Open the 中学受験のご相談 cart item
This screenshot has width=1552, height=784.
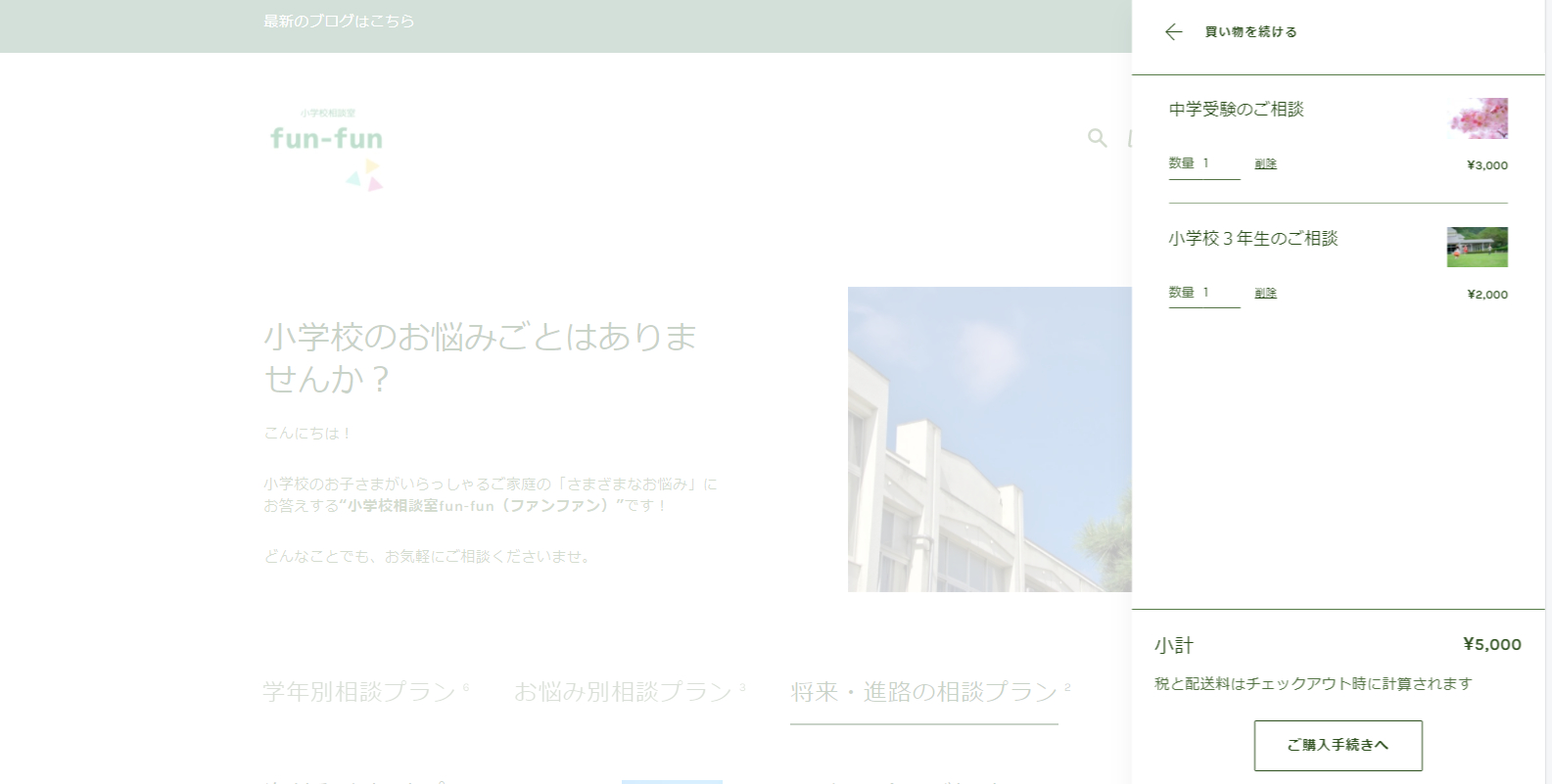pos(1236,110)
